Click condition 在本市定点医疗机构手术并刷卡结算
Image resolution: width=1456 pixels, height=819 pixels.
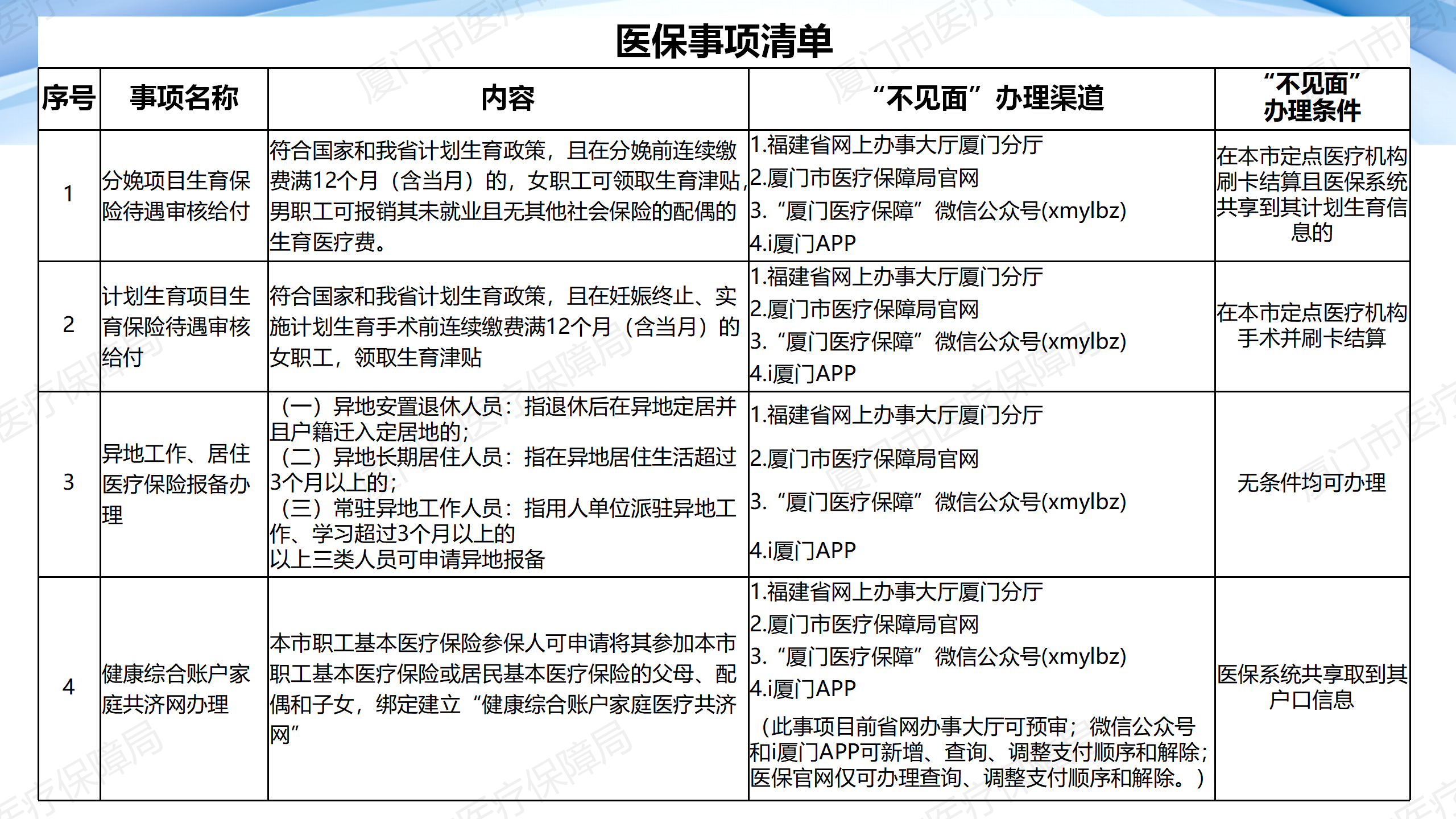click(1312, 326)
